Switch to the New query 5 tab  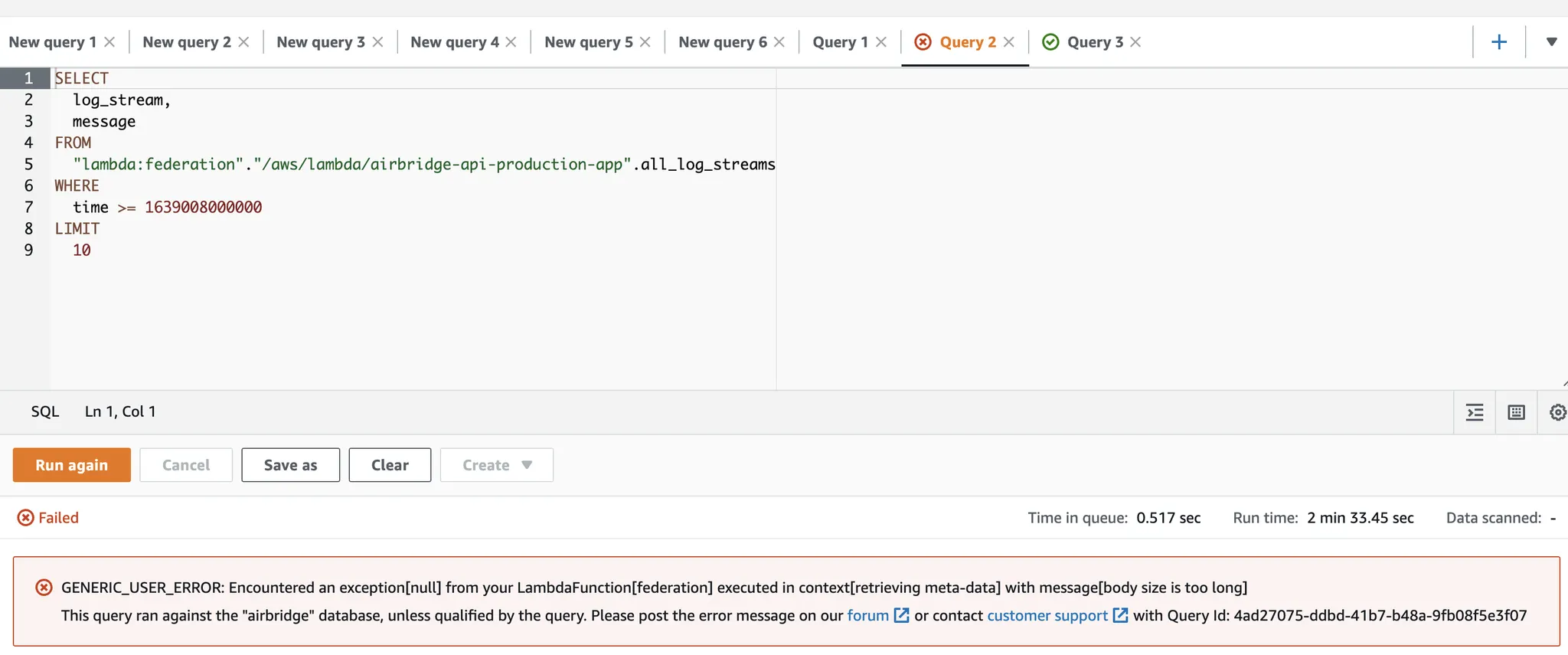588,42
